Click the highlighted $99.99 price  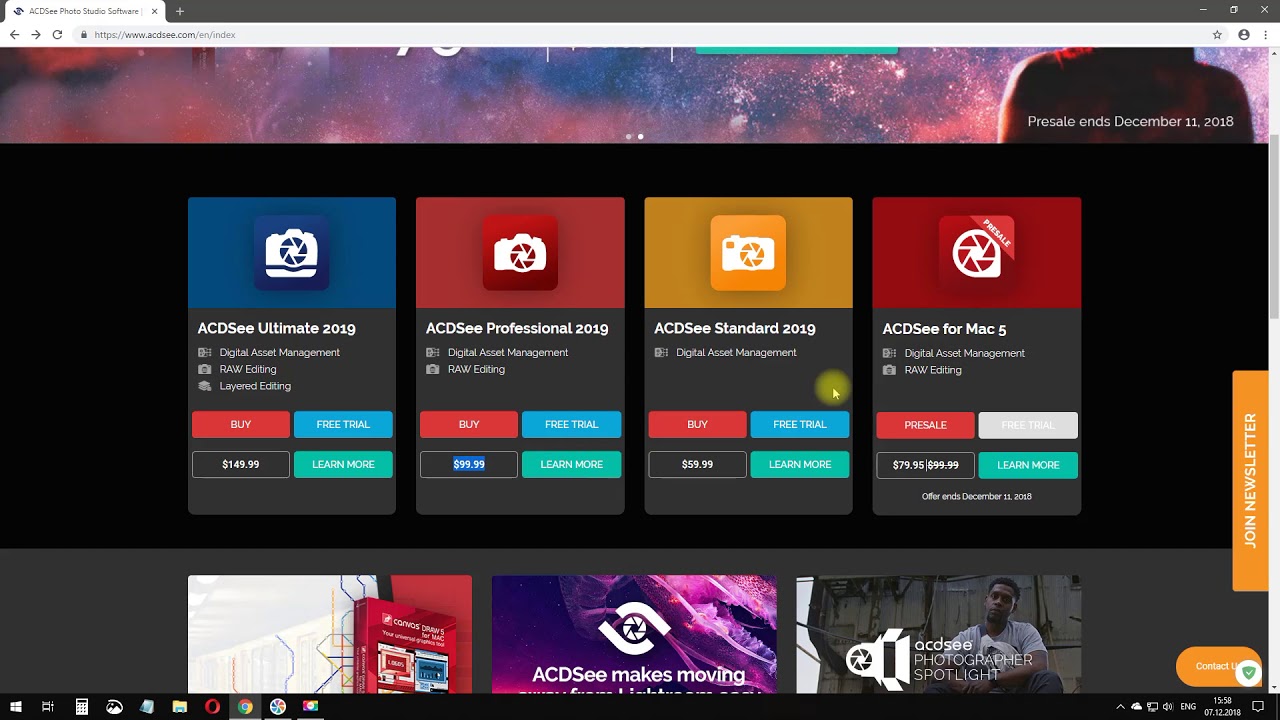469,464
